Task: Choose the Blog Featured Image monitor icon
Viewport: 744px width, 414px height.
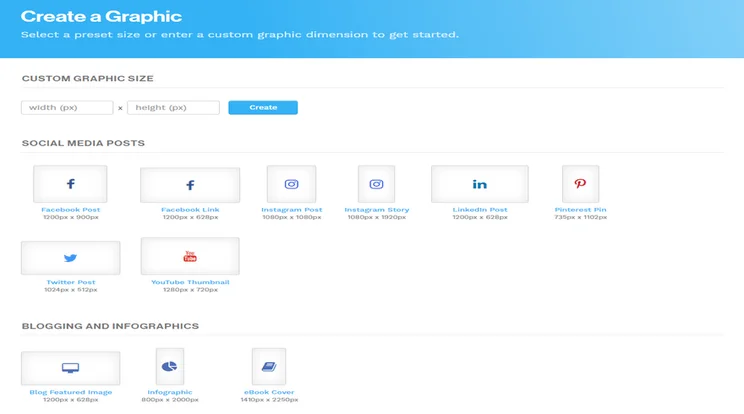Action: pos(70,368)
